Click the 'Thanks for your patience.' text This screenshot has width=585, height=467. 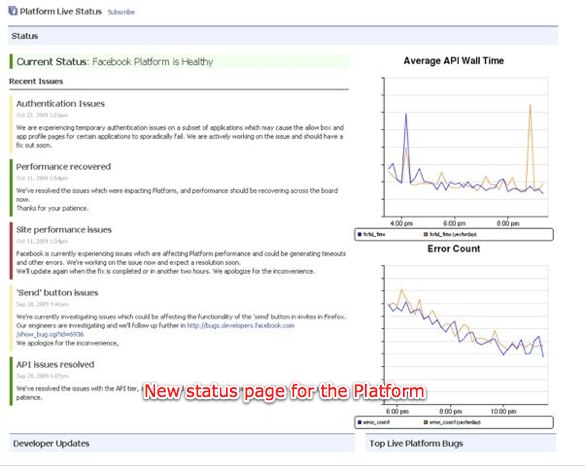point(52,208)
